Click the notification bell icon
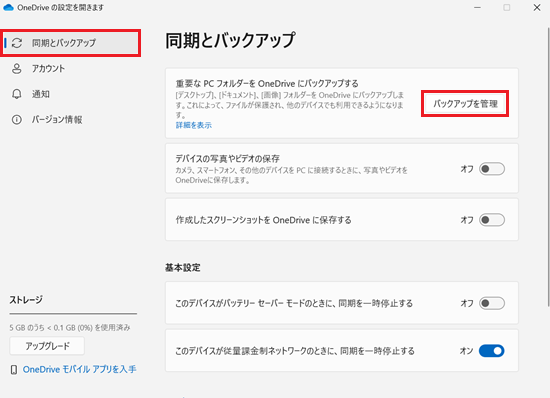Image resolution: width=550 pixels, height=398 pixels. coord(16,94)
